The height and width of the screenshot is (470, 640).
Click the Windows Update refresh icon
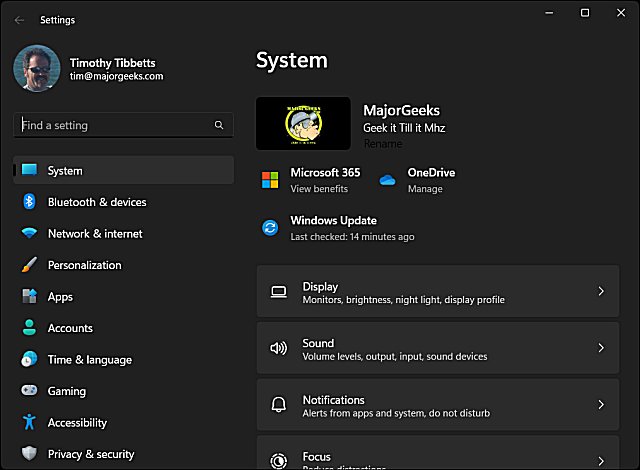tap(270, 228)
